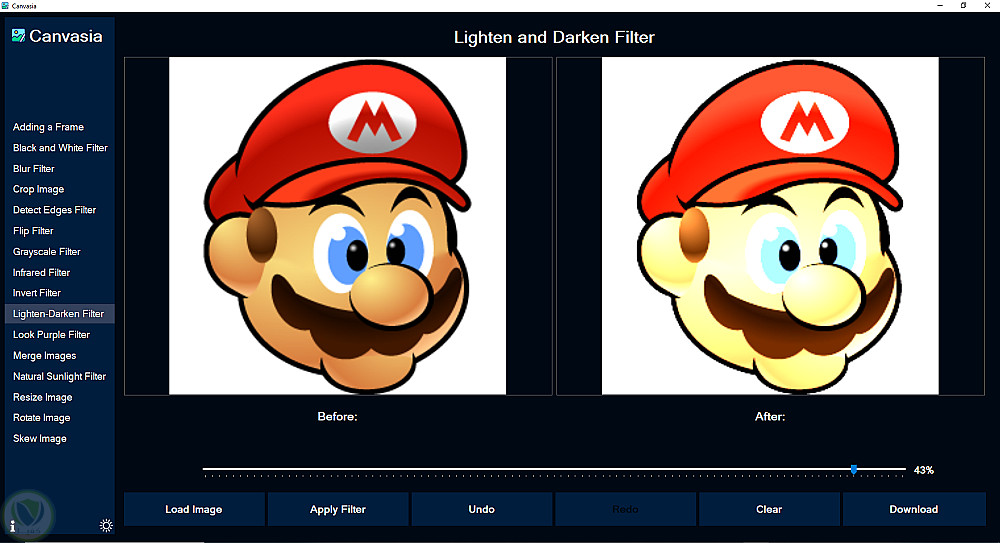Screen dimensions: 1000x543
Task: Undo the last filter
Action: pyautogui.click(x=482, y=509)
